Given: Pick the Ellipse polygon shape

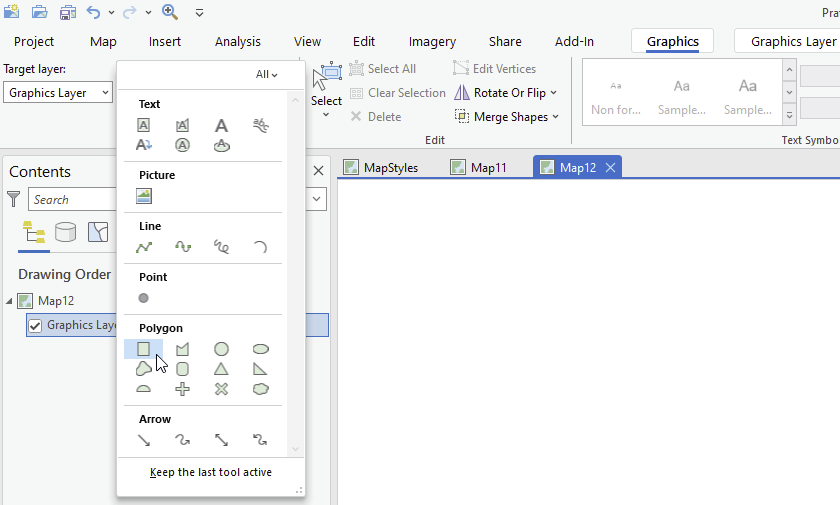Looking at the screenshot, I should 260,349.
